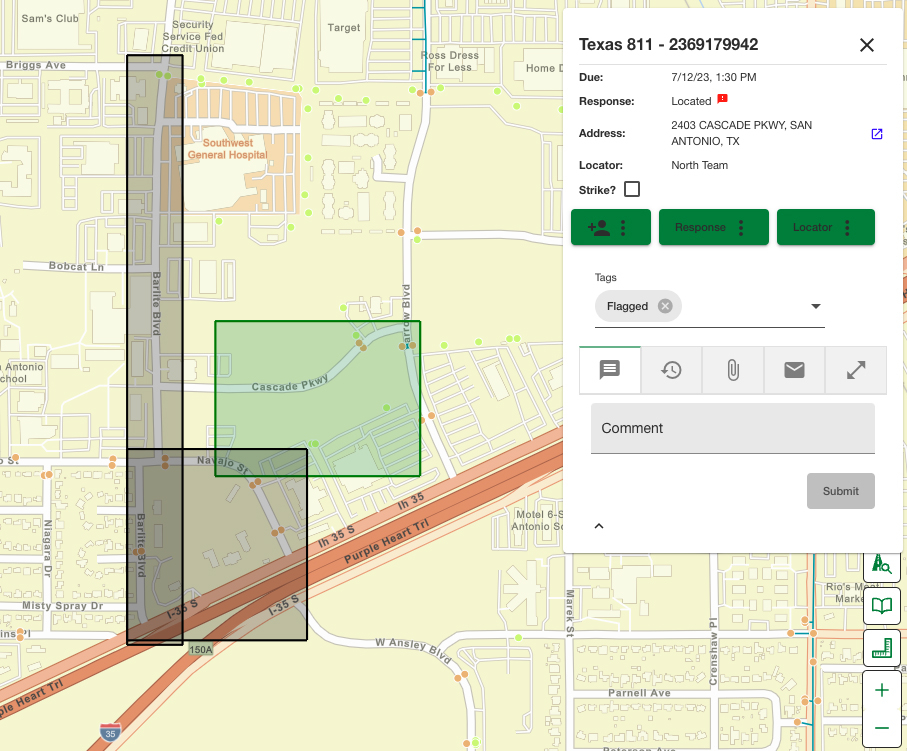Collapse the ticket panel with the chevron
The height and width of the screenshot is (751, 907).
(599, 526)
